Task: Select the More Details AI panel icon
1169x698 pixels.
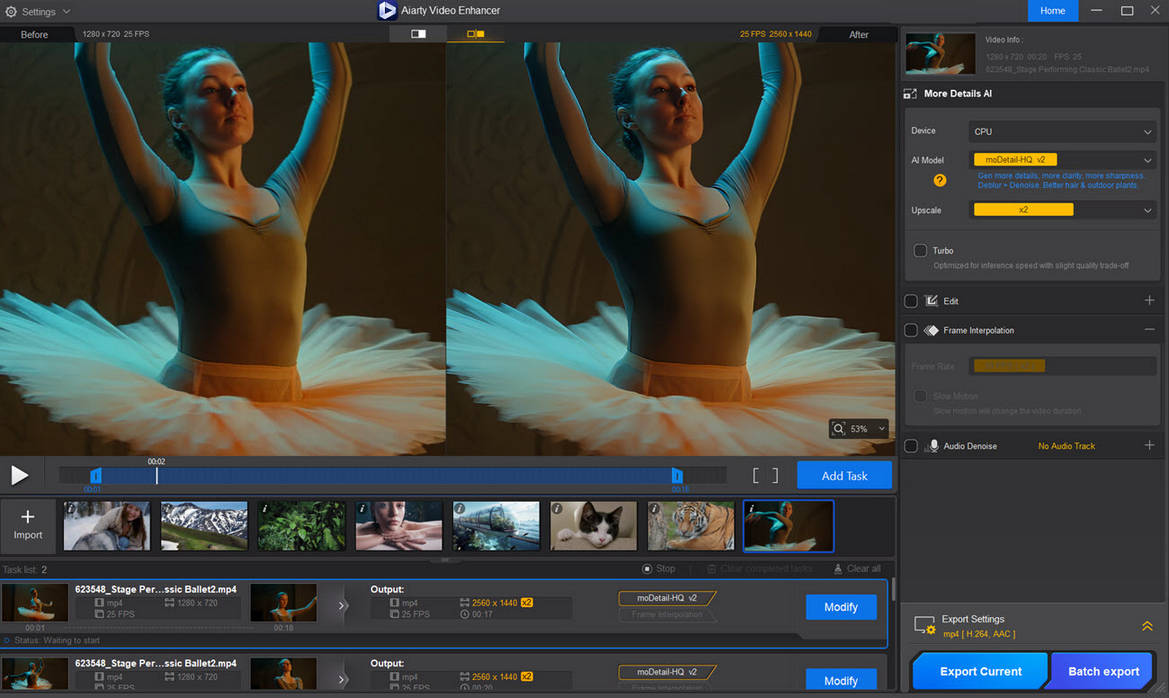Action: coord(910,93)
